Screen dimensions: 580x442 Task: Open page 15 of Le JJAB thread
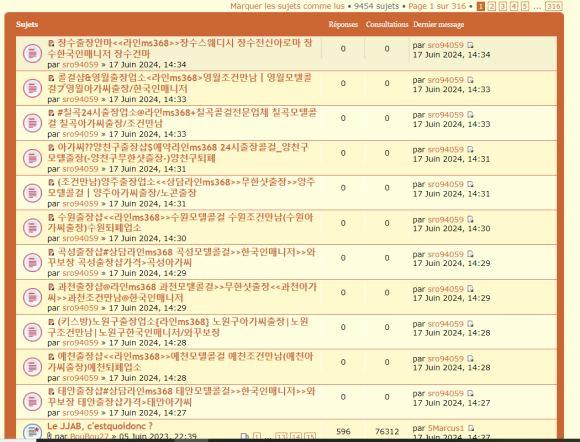(310, 437)
